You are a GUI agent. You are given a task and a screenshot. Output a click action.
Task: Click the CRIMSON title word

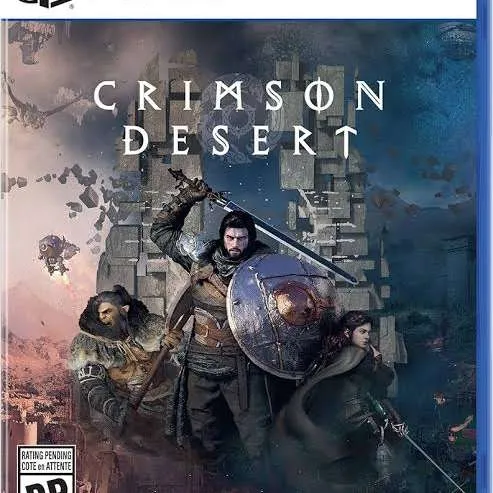(239, 95)
